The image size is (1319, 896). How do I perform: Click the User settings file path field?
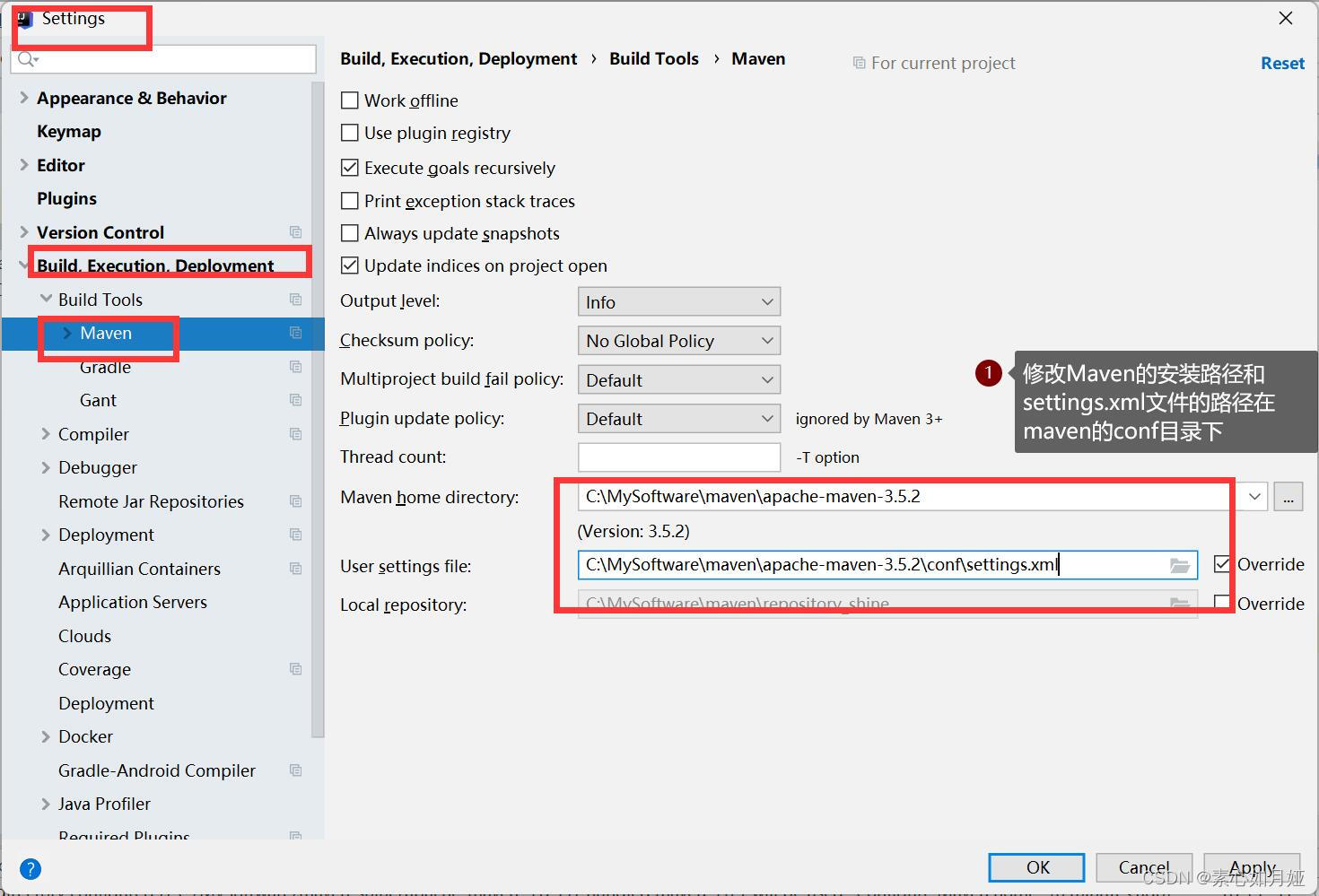point(887,565)
